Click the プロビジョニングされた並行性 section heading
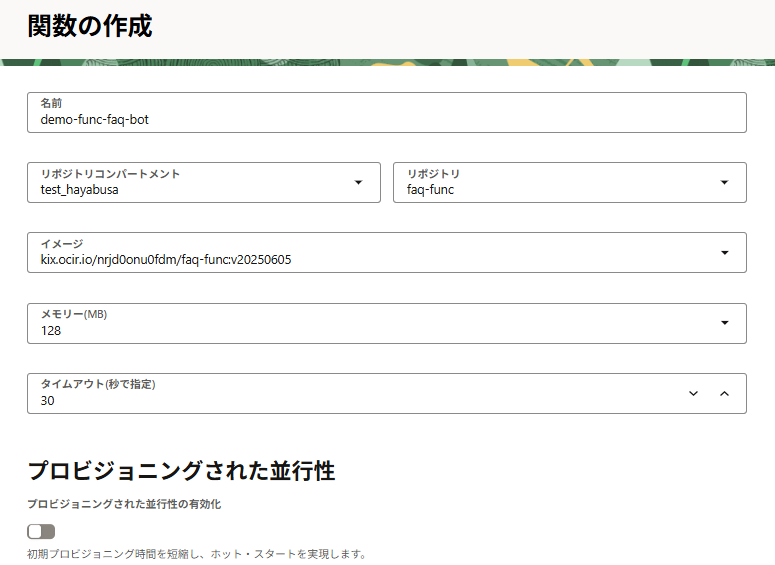This screenshot has width=775, height=565. (x=181, y=471)
